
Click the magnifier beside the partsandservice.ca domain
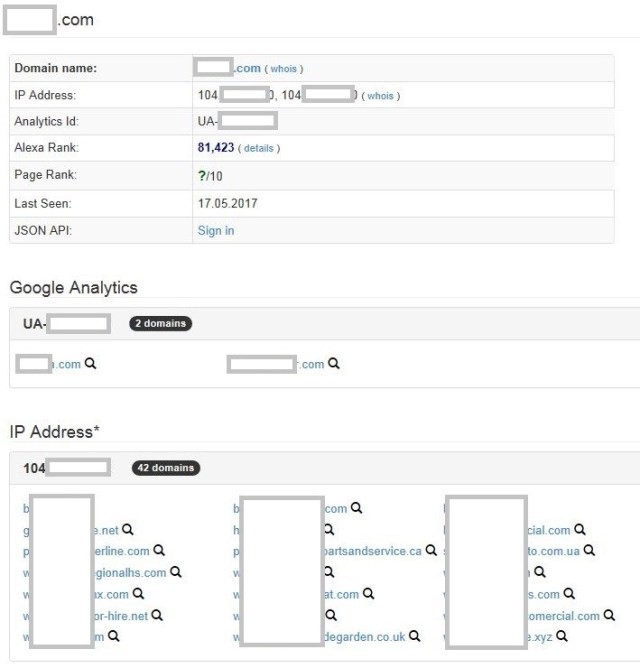431,551
